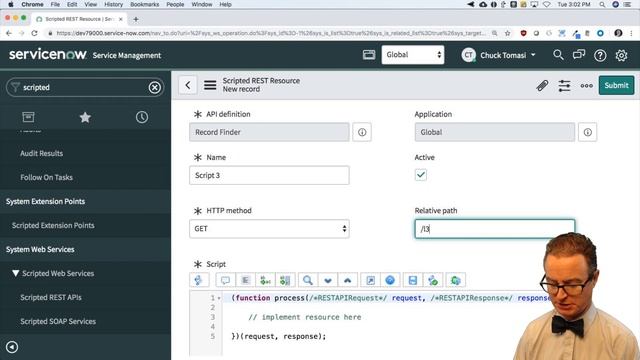This screenshot has width=640, height=360.
Task: Go back using the header back arrow
Action: pos(188,85)
